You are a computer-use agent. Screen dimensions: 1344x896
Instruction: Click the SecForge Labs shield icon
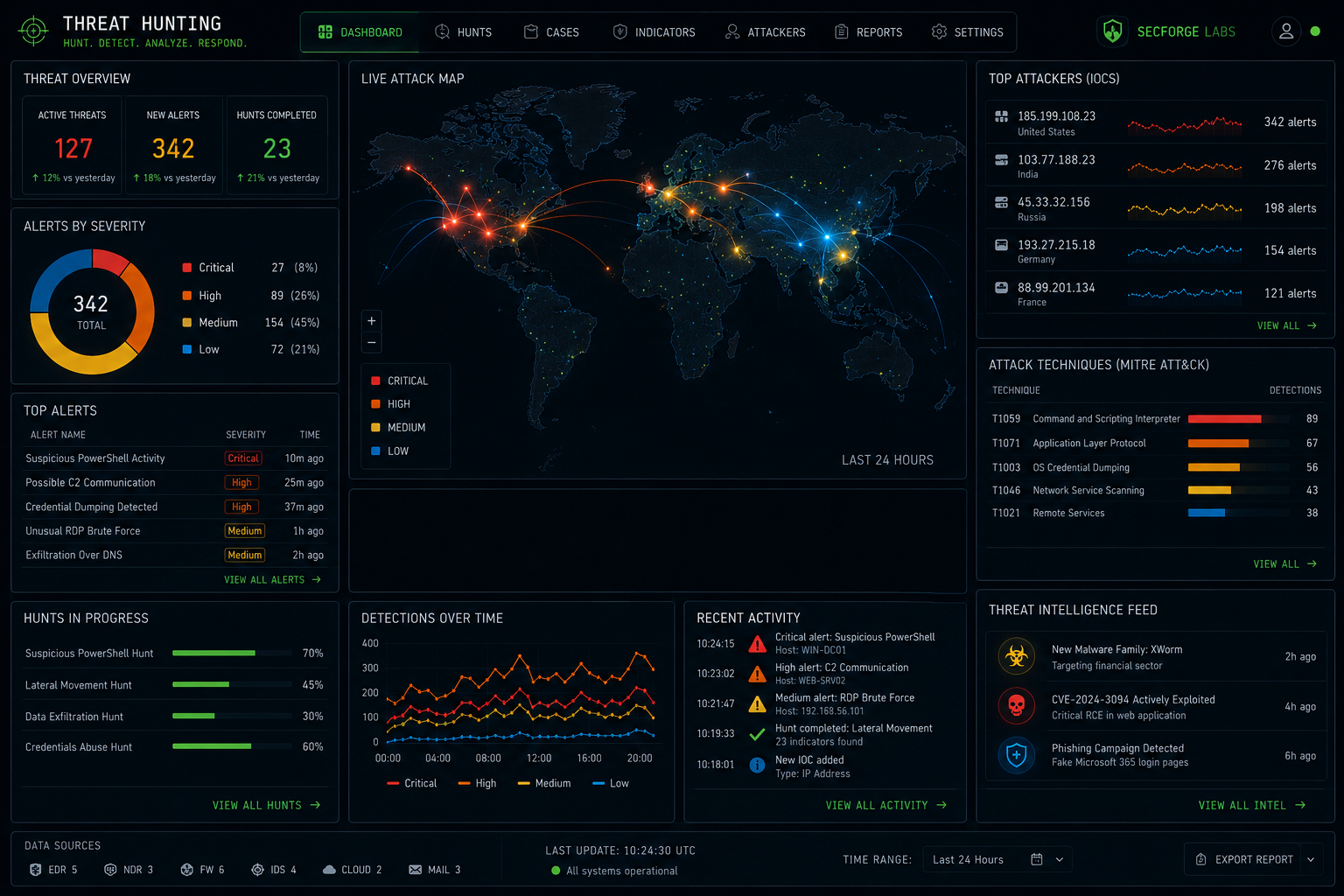click(x=1112, y=31)
